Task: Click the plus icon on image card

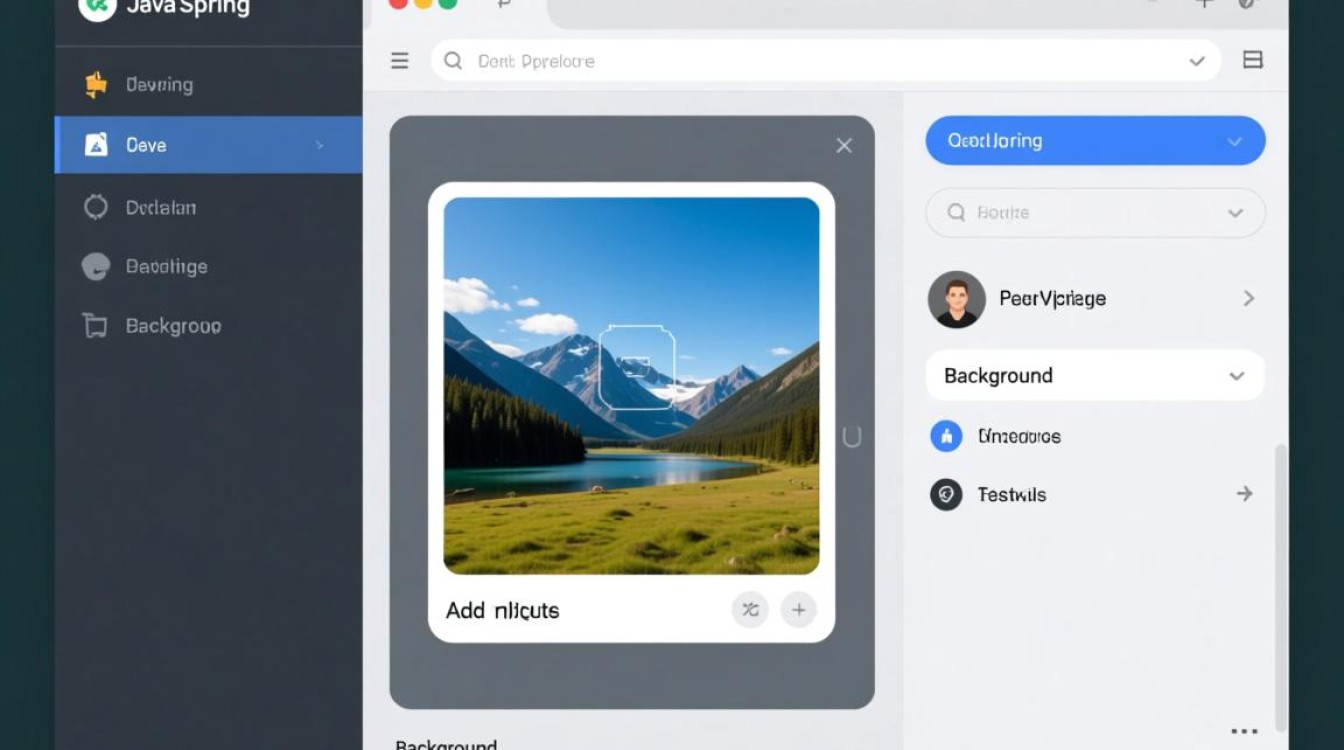Action: tap(798, 609)
